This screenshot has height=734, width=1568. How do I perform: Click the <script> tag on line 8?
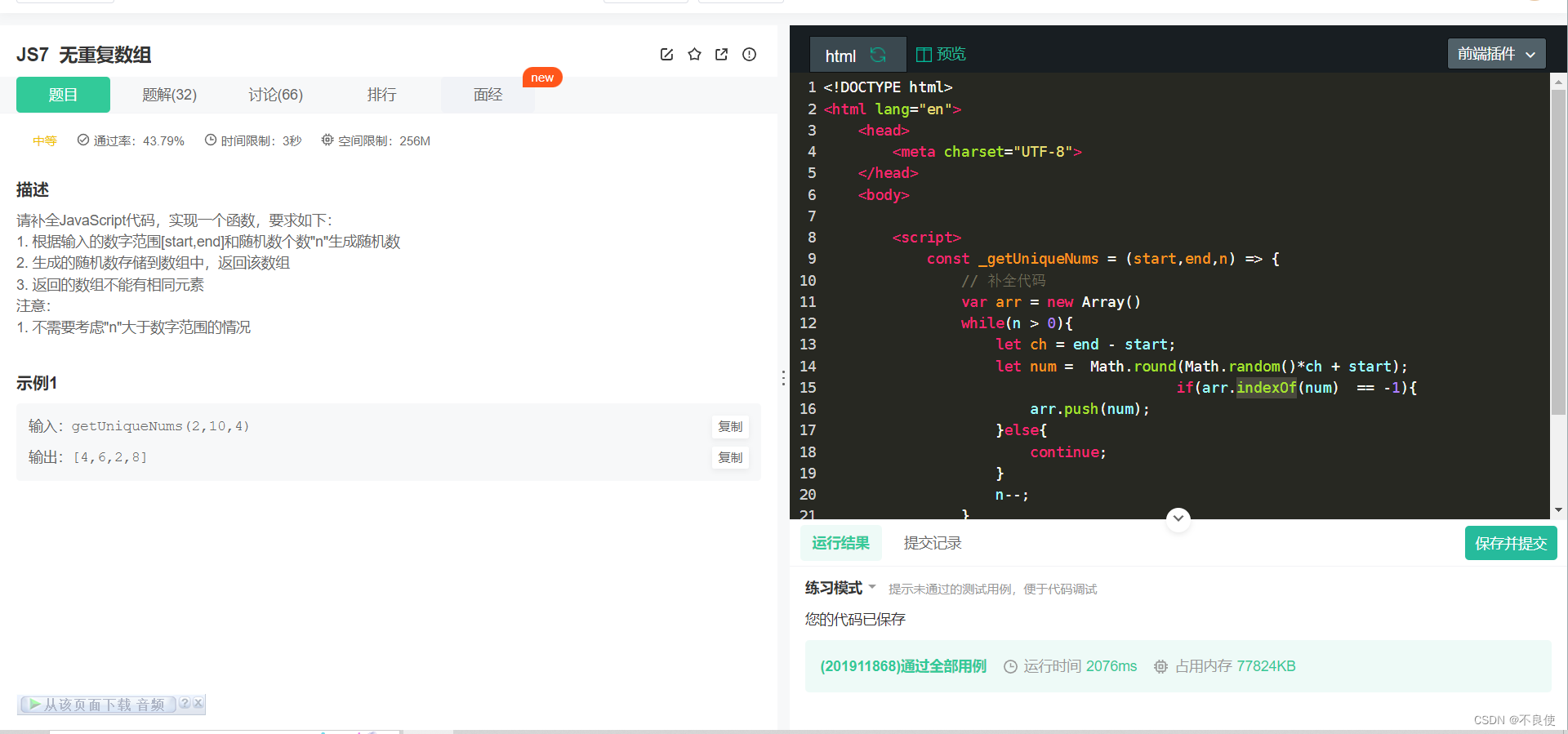click(926, 238)
